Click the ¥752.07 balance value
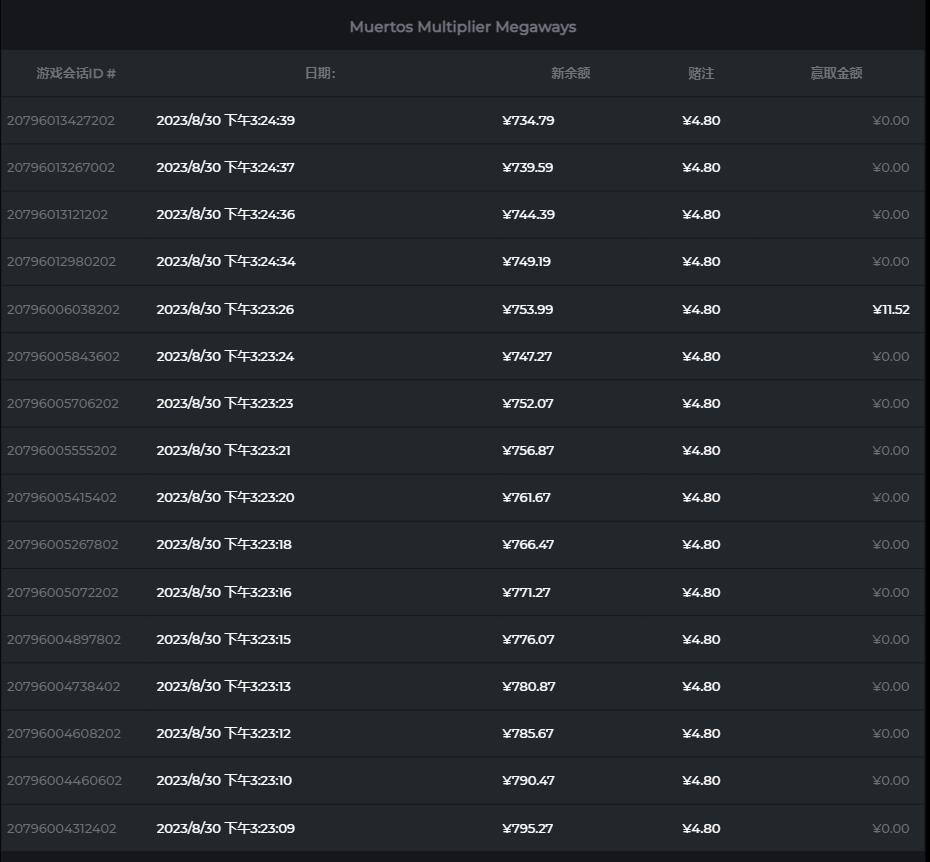Image resolution: width=930 pixels, height=862 pixels. (528, 404)
